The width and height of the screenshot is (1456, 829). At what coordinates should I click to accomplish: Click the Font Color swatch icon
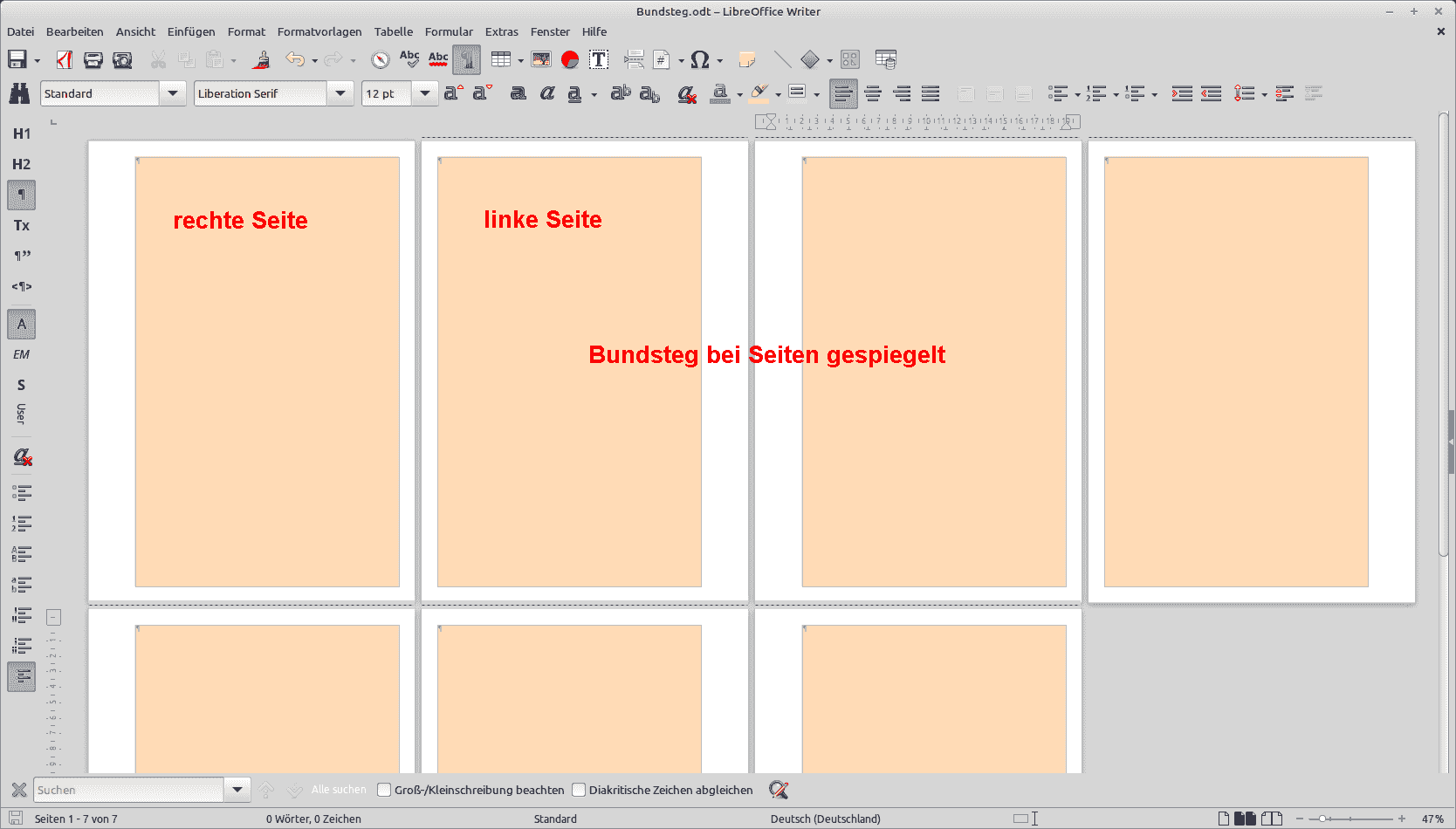720,93
